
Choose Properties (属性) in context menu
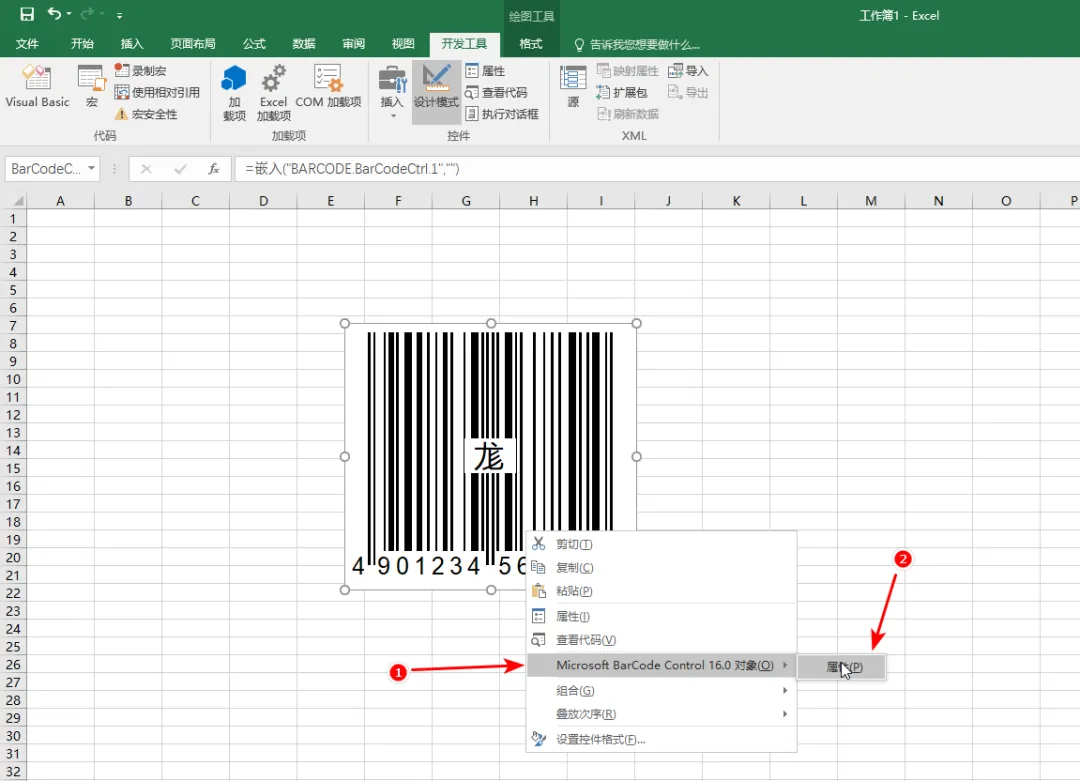661,616
